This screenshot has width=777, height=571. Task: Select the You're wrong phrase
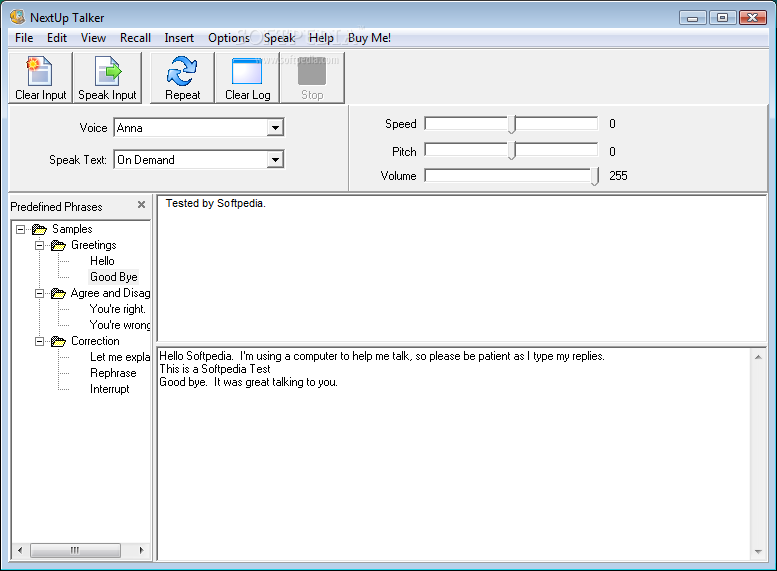[x=119, y=325]
